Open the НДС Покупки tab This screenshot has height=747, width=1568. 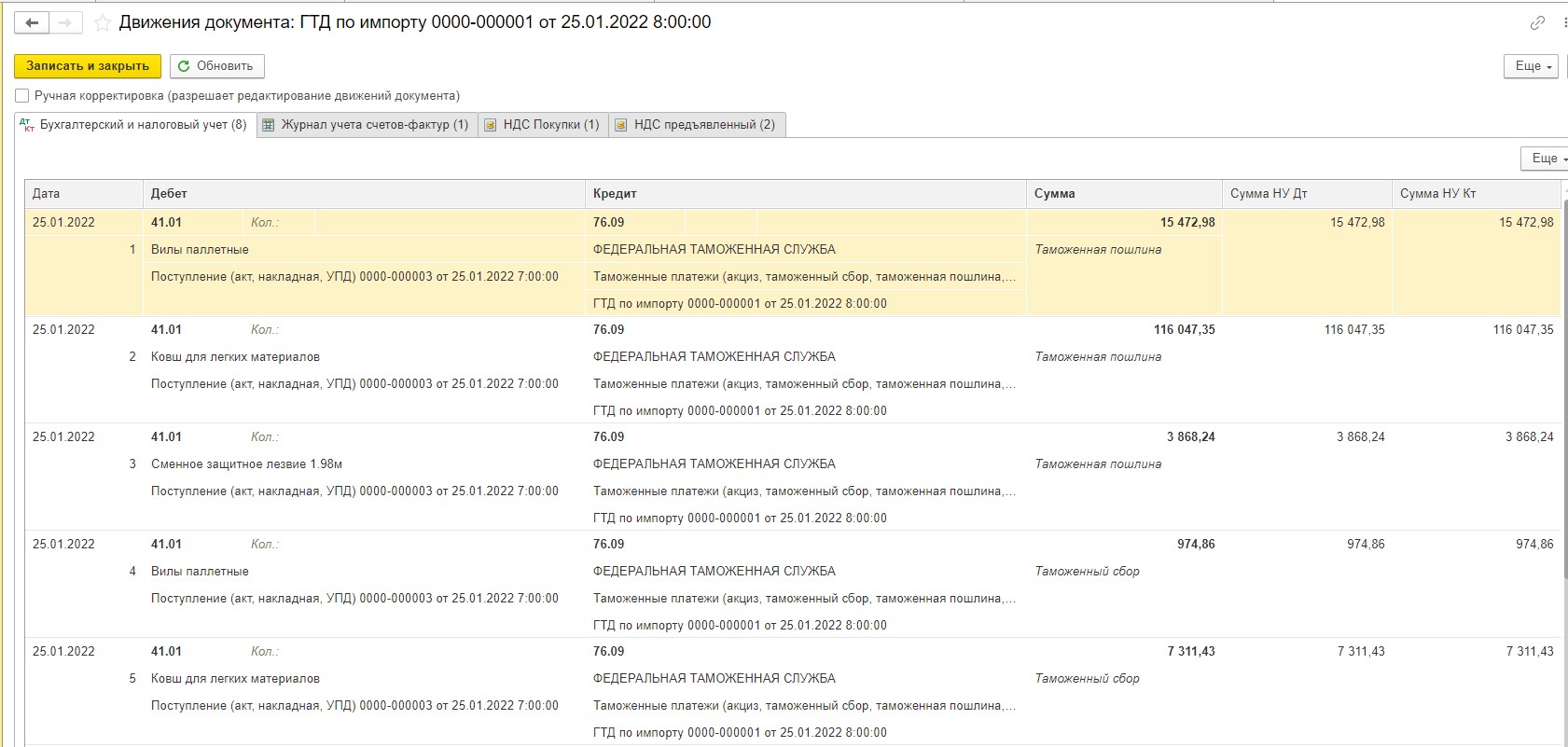543,125
